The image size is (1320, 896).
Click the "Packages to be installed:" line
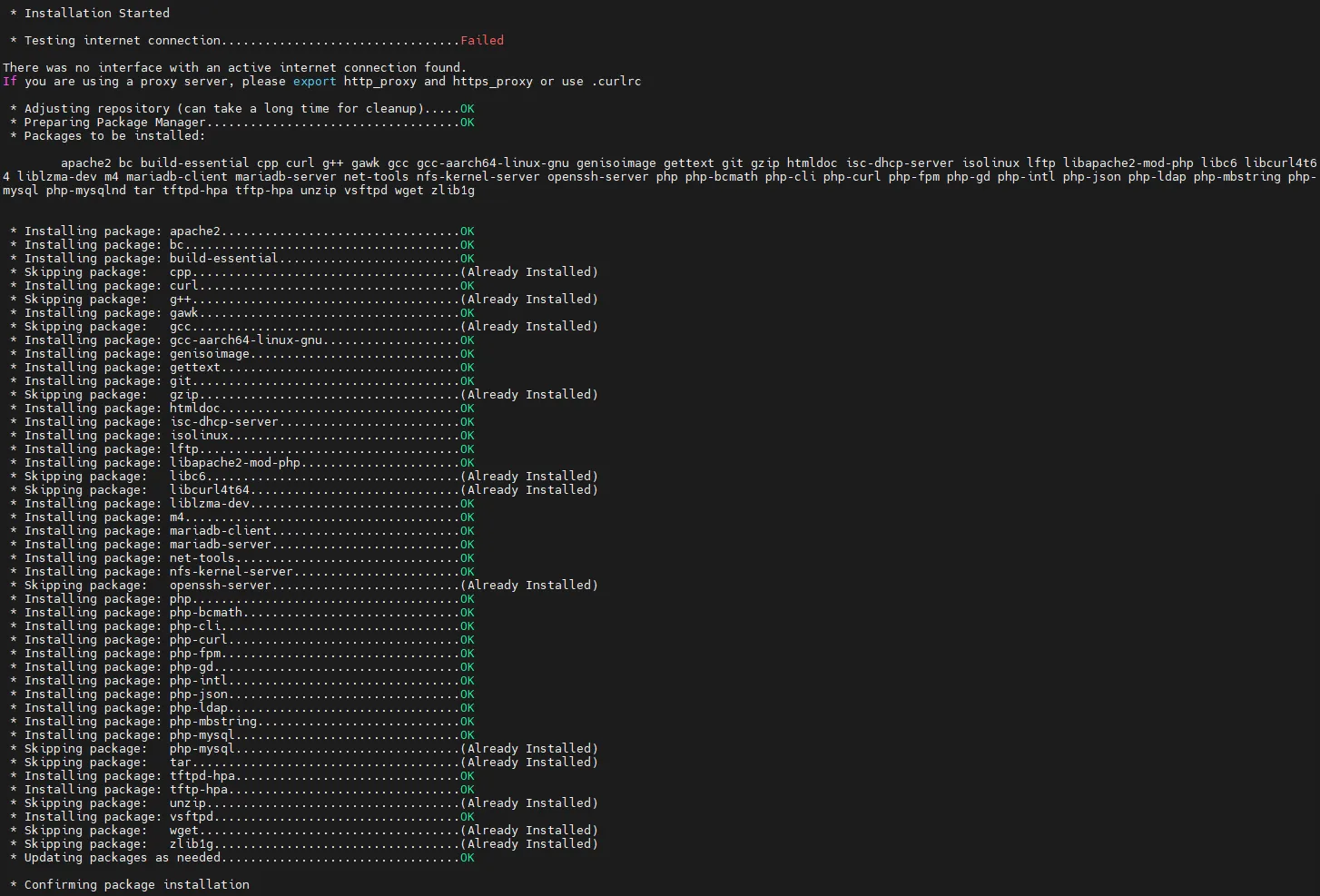[114, 136]
